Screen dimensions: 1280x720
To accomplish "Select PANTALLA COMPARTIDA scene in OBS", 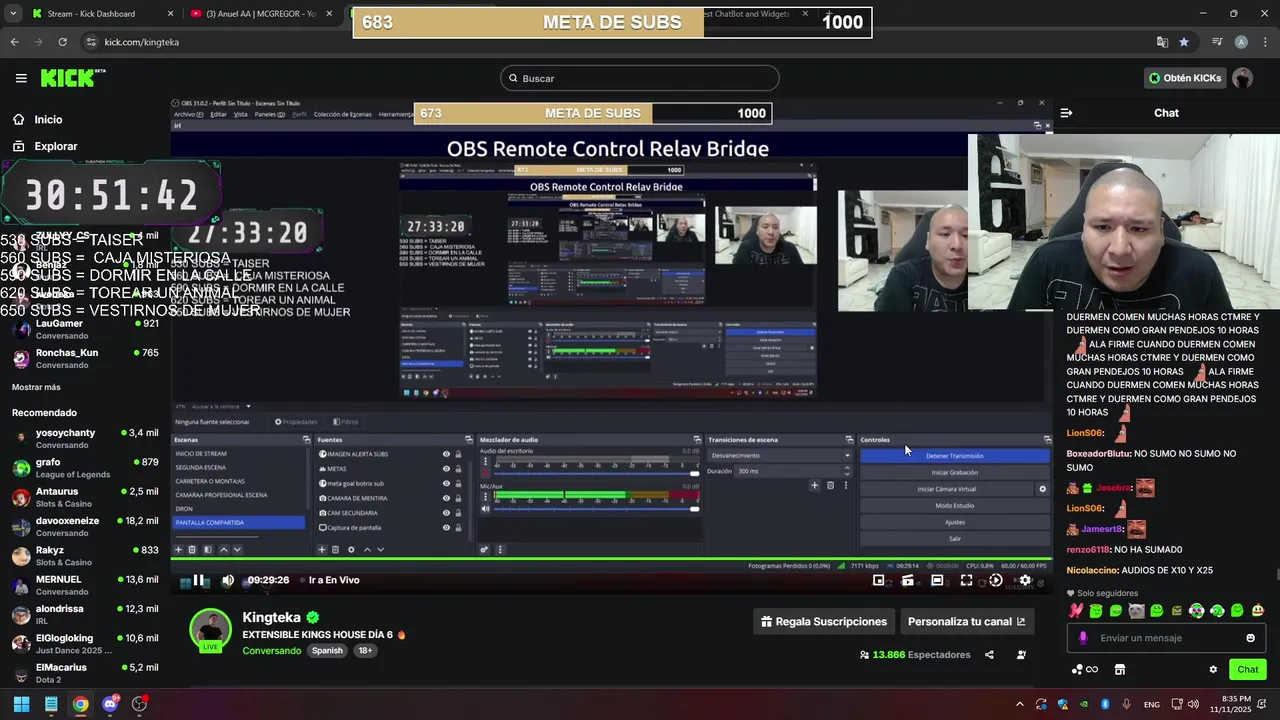I will click(x=239, y=522).
